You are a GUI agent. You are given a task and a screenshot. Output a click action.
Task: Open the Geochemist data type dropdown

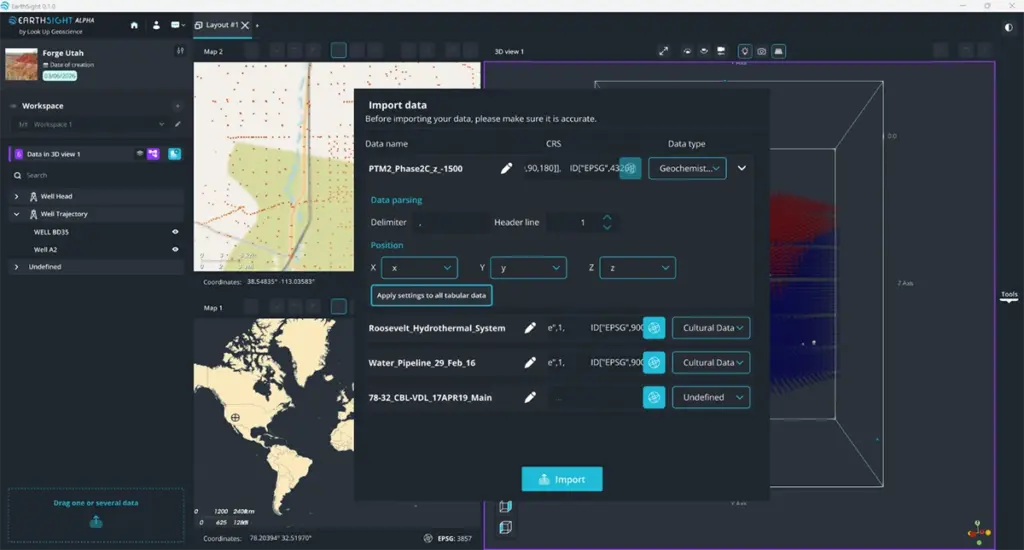(687, 169)
